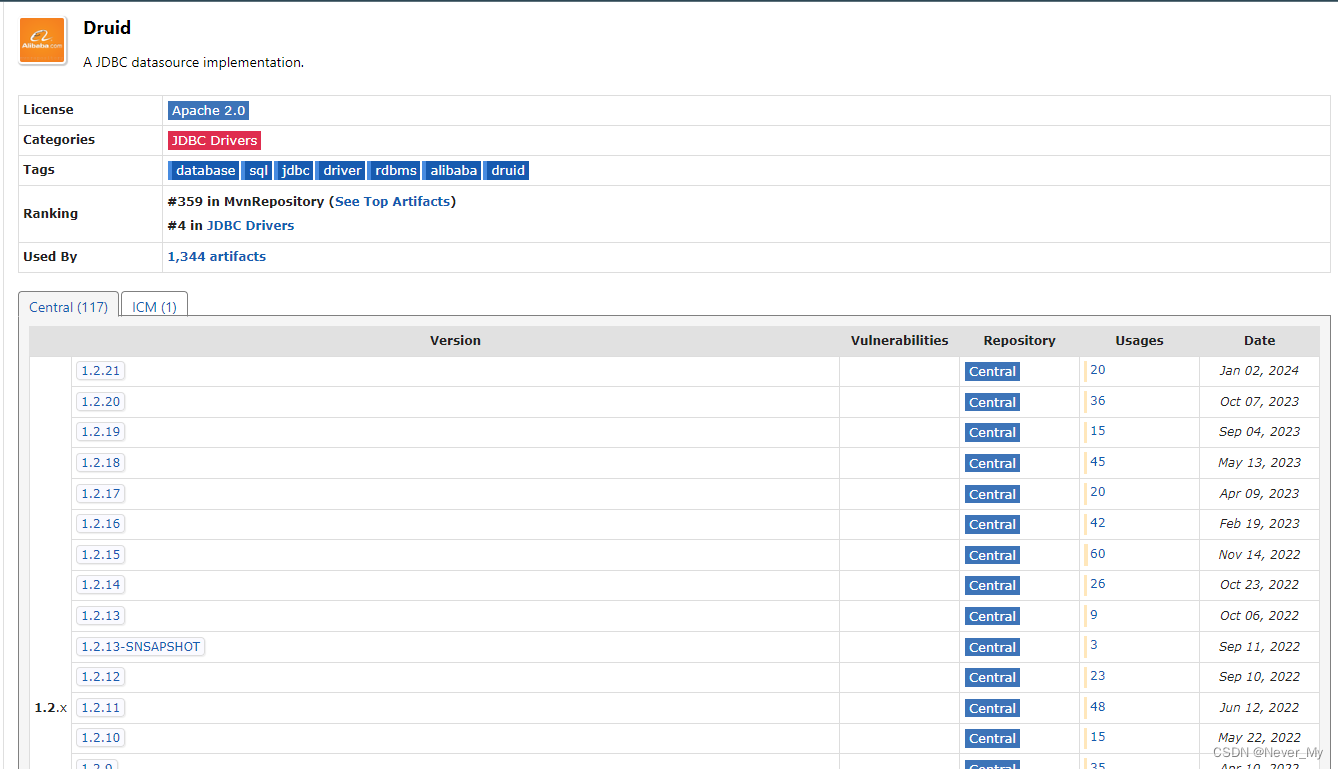The width and height of the screenshot is (1338, 769).
Task: Click Central repository badge for 1.2.15
Action: coord(992,555)
